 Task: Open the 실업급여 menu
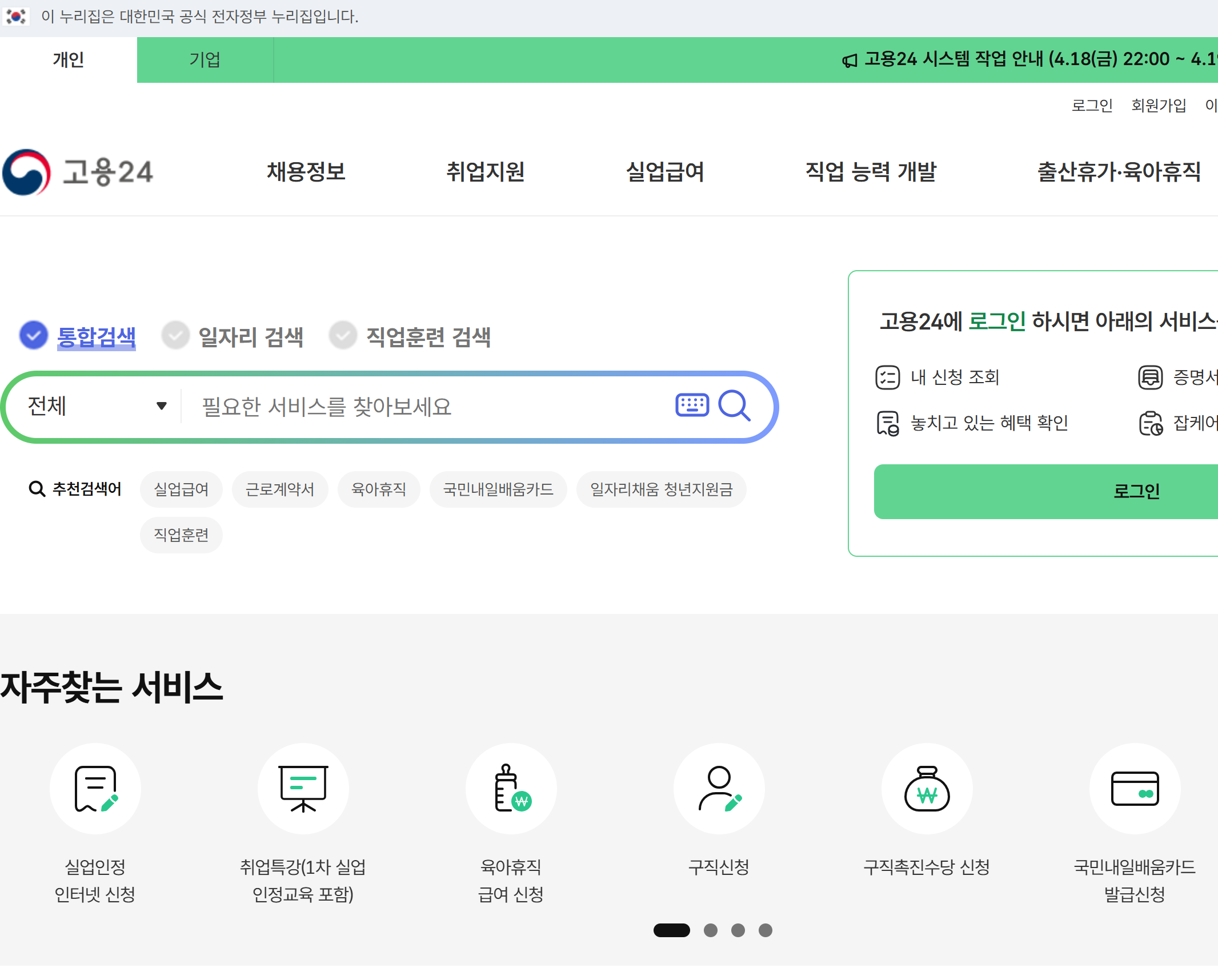coord(665,172)
